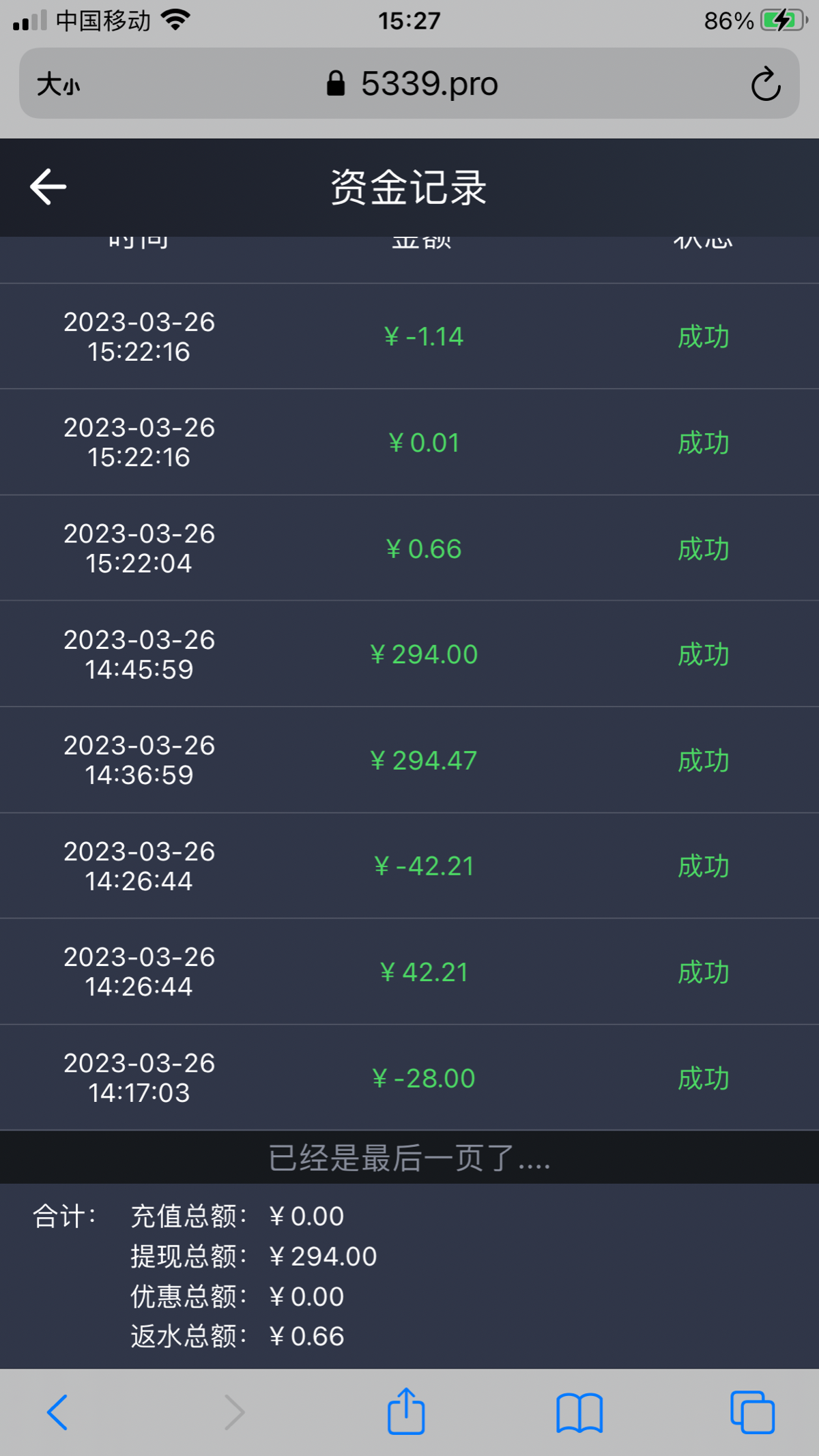The height and width of the screenshot is (1456, 819).
Task: Show Safari open tabs
Action: pos(752,1412)
